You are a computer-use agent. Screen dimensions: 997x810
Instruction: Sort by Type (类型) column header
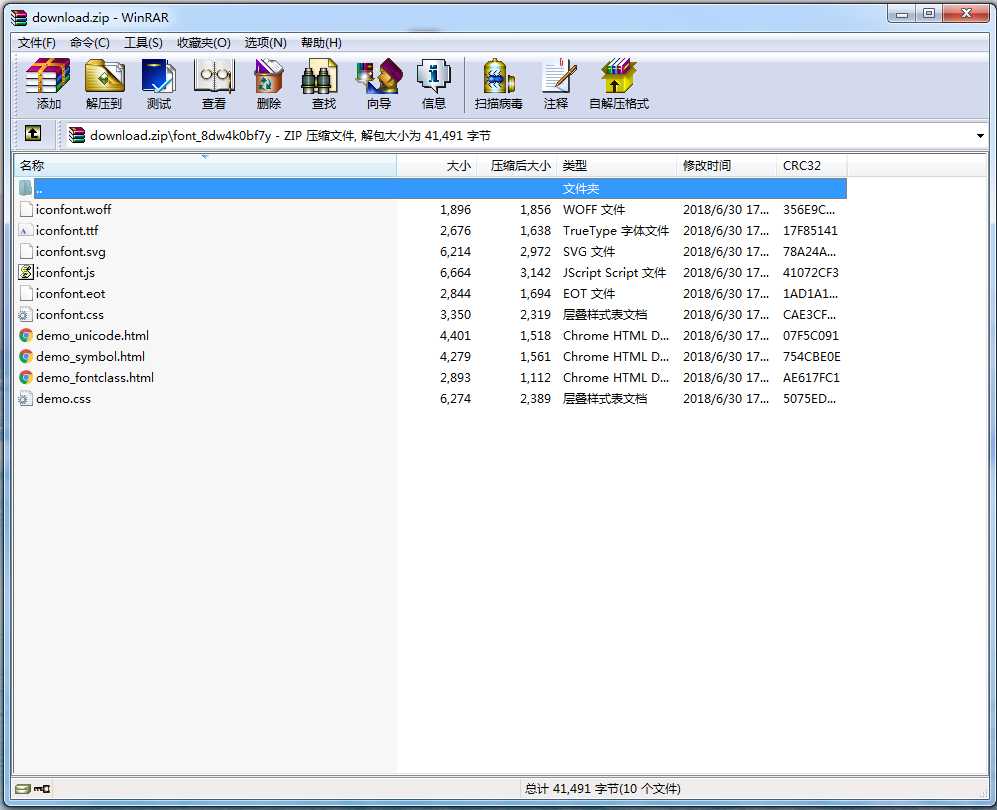[616, 165]
